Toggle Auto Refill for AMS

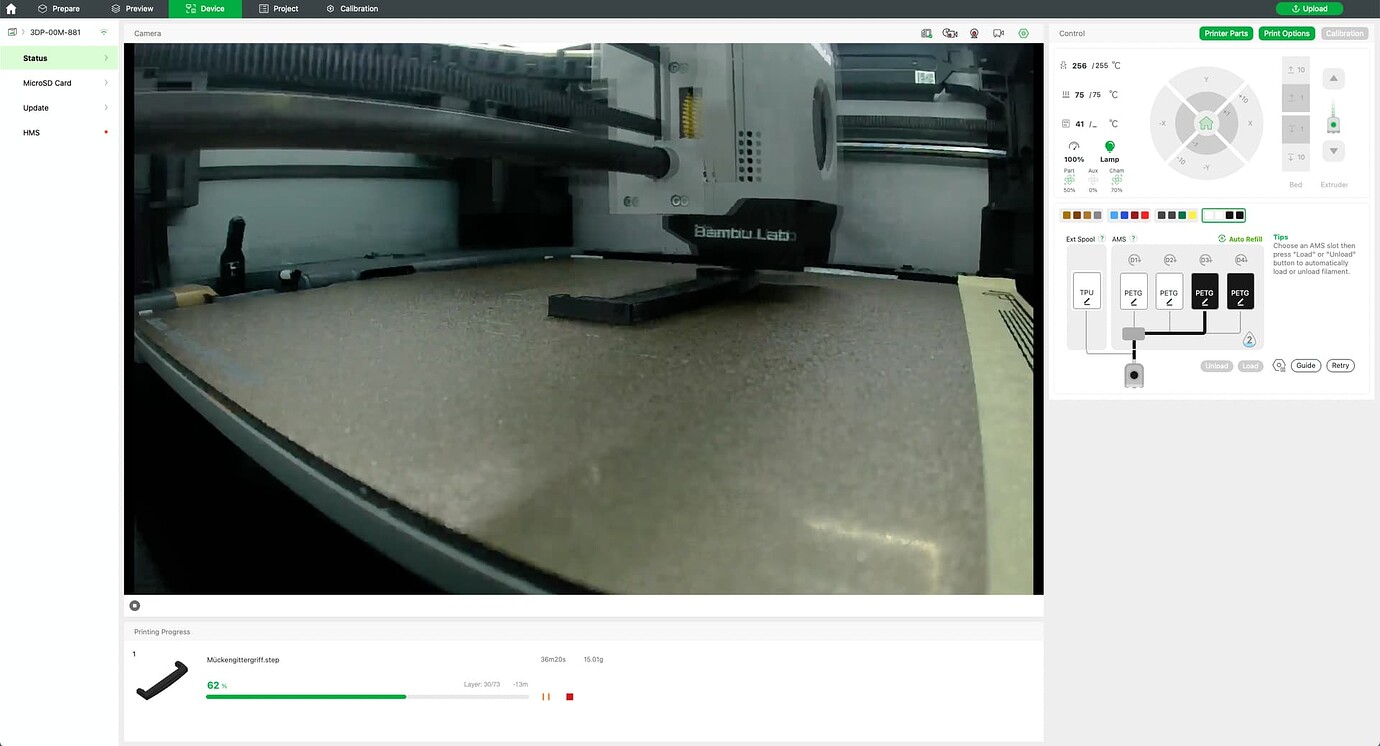[x=1240, y=239]
